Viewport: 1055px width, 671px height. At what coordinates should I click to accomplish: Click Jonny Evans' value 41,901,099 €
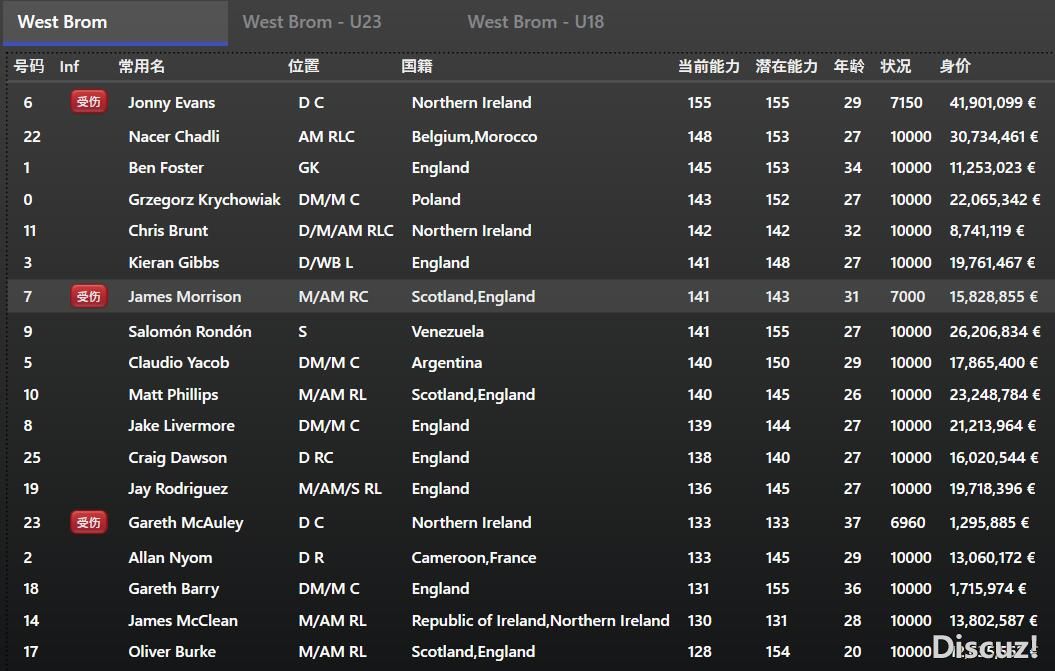pos(992,102)
